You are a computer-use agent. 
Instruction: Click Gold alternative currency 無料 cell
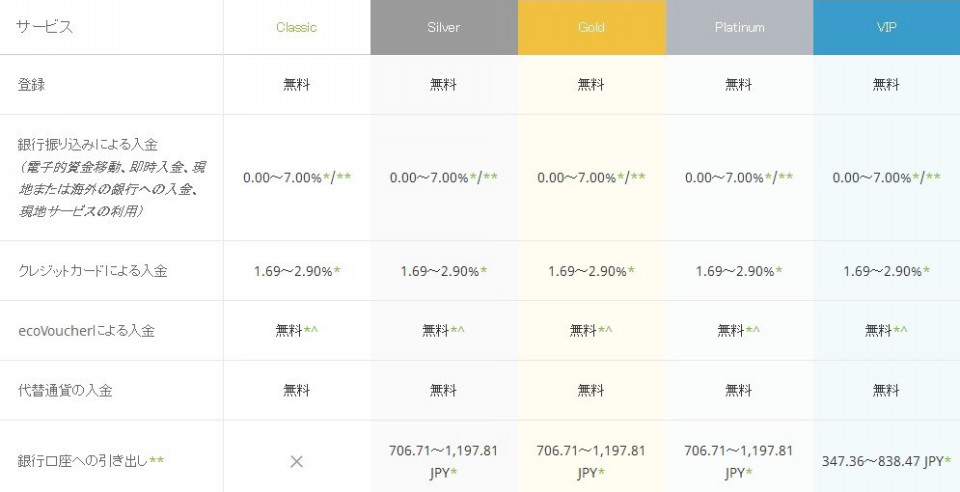[591, 390]
